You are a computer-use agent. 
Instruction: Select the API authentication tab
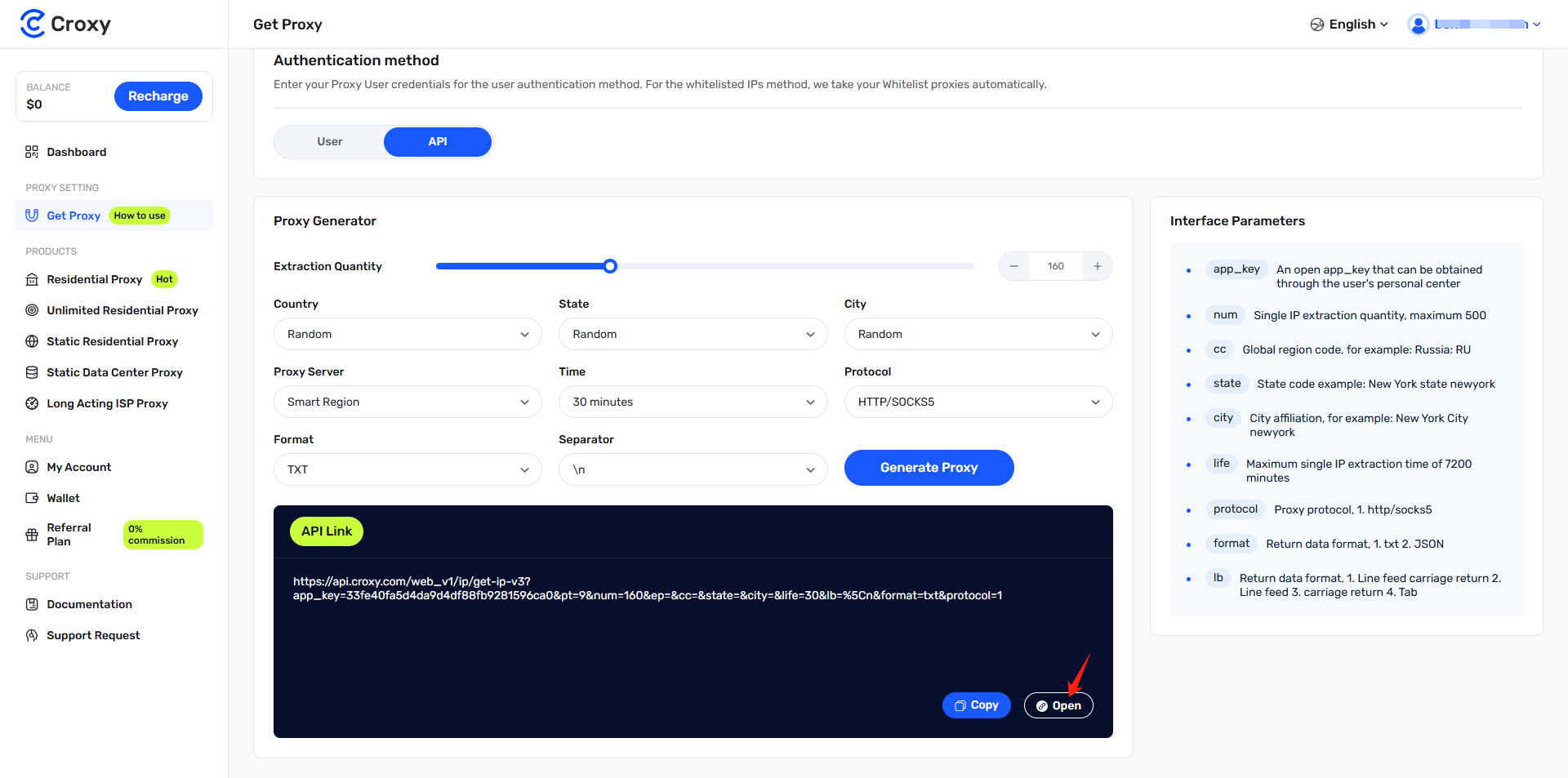438,141
